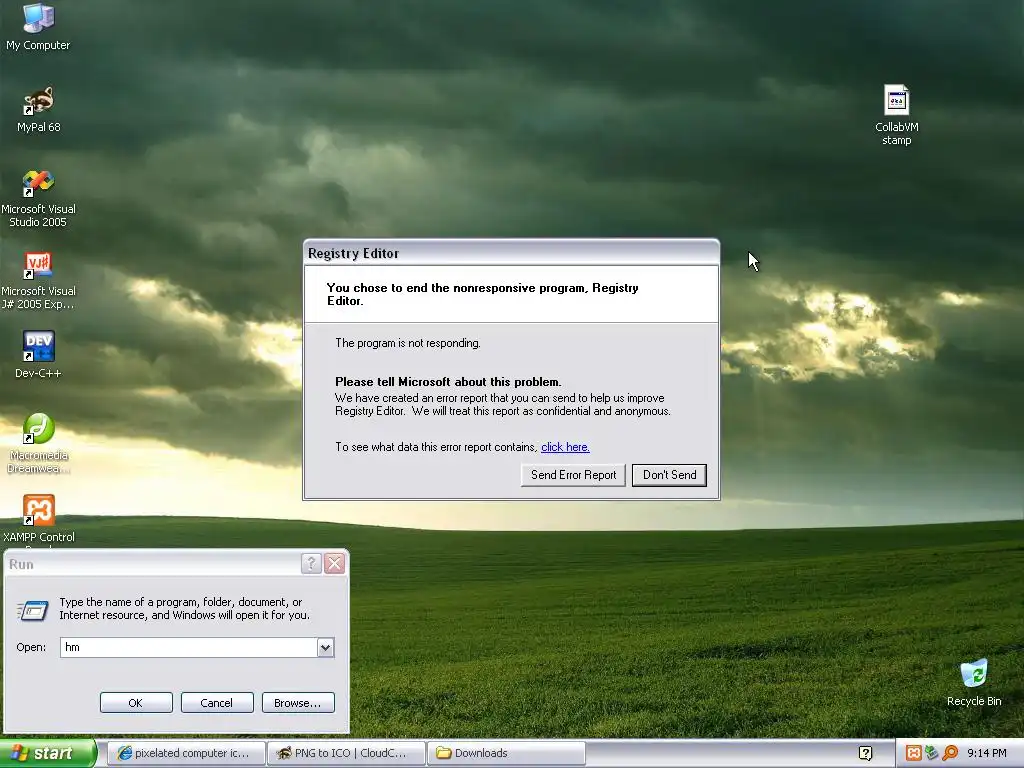1024x768 pixels.
Task: Select the MyPal 68 browser shortcut
Action: 38,109
